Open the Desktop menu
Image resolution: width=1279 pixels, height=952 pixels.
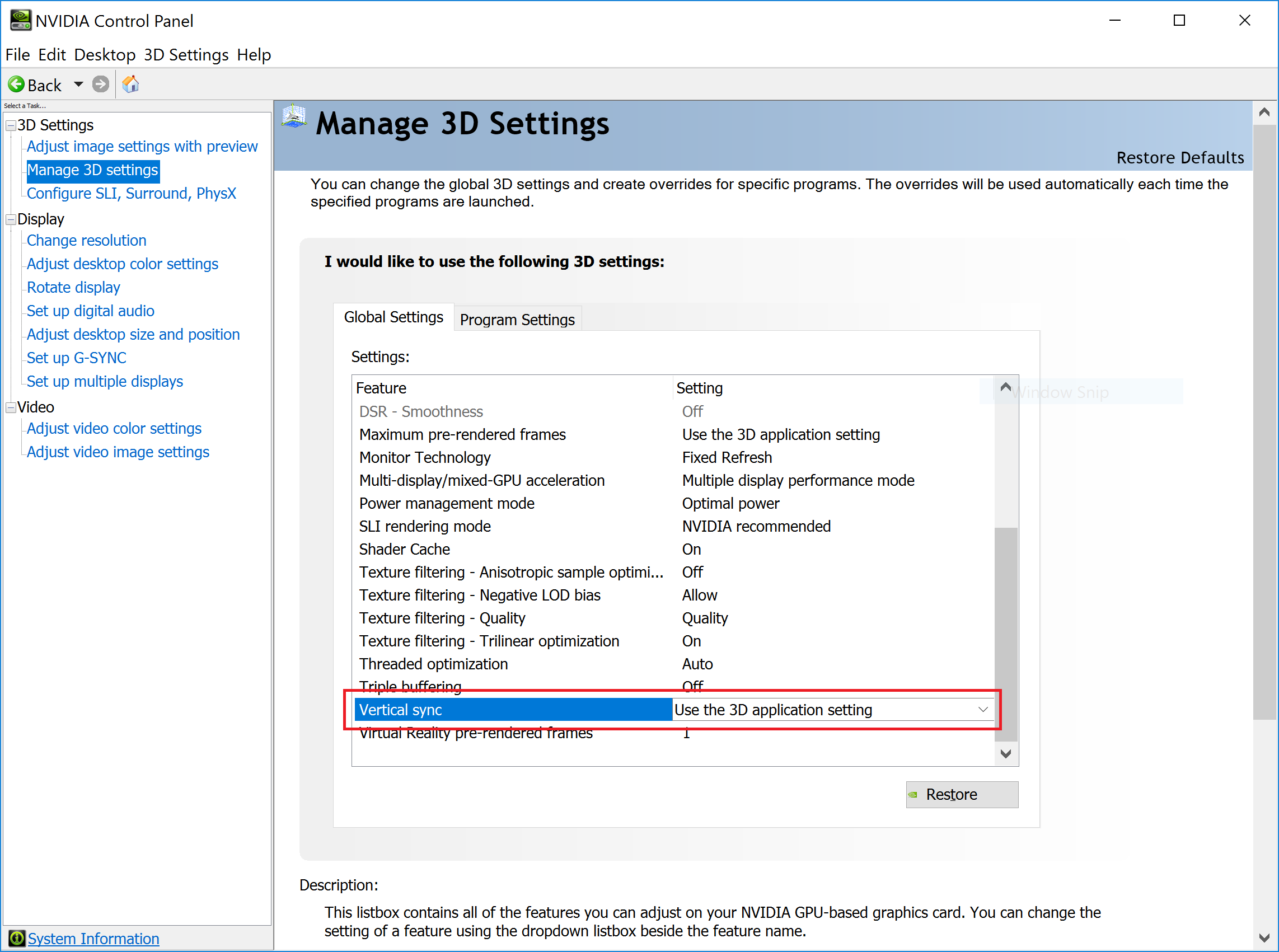105,55
